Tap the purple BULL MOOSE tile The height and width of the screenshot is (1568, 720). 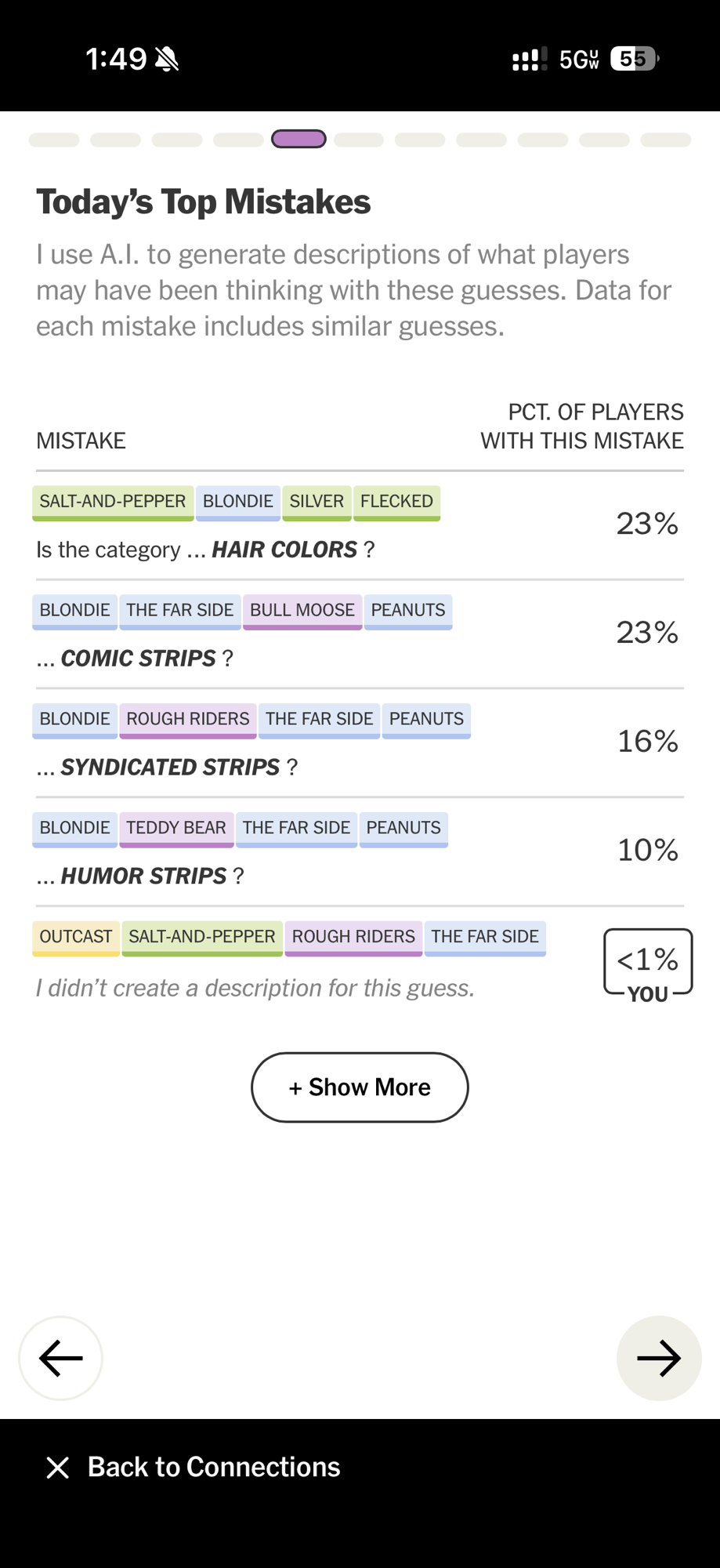pyautogui.click(x=302, y=611)
